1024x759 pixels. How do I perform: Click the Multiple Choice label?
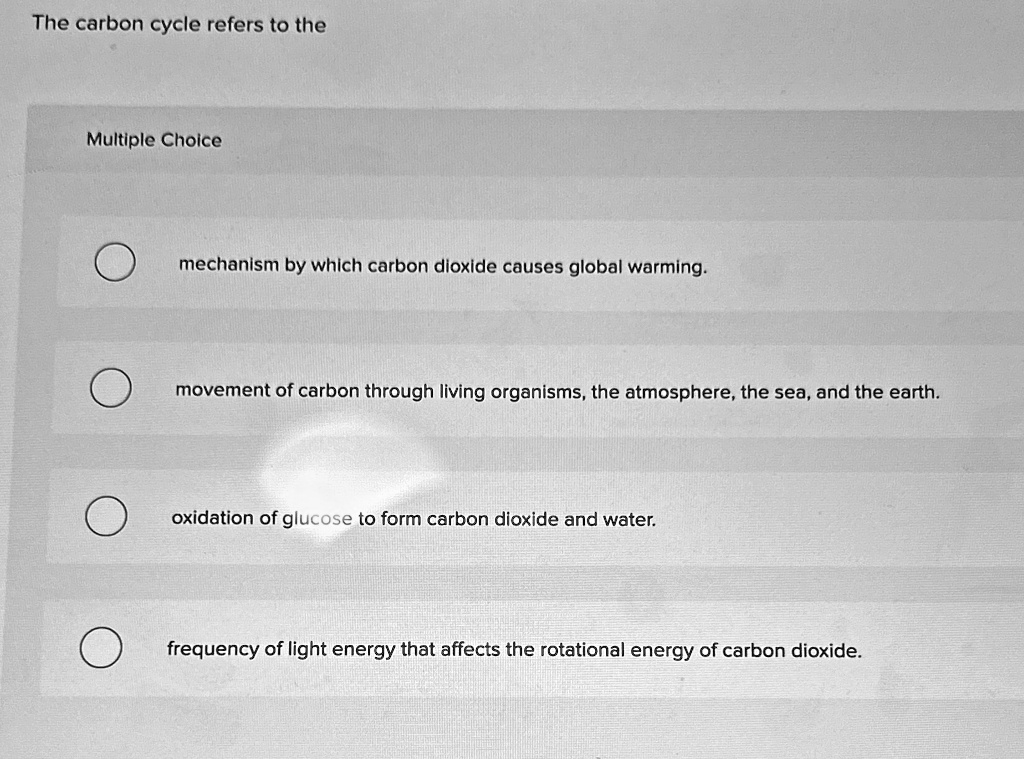[154, 140]
